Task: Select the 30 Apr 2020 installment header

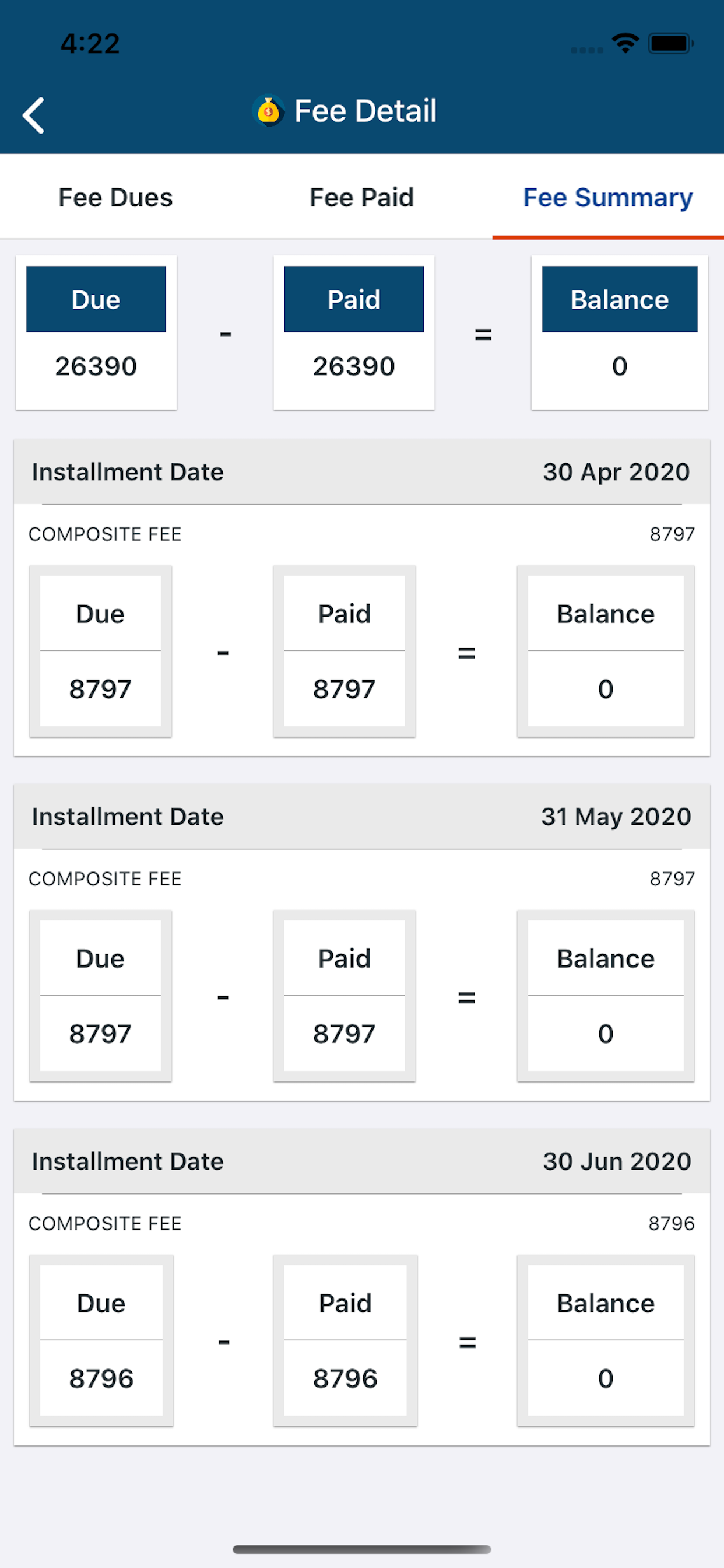Action: click(361, 472)
